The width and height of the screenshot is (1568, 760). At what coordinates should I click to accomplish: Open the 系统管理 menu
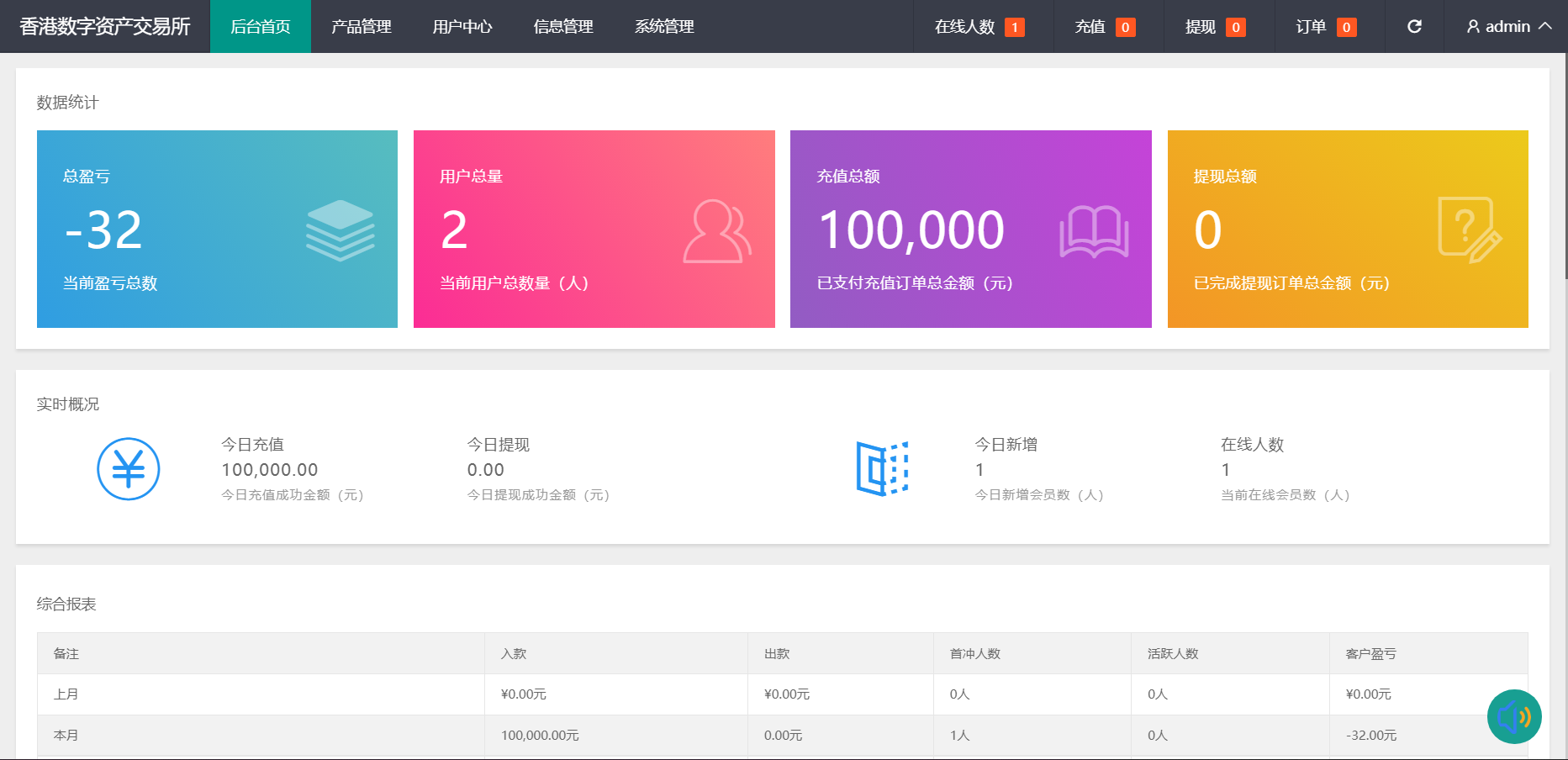tap(664, 26)
